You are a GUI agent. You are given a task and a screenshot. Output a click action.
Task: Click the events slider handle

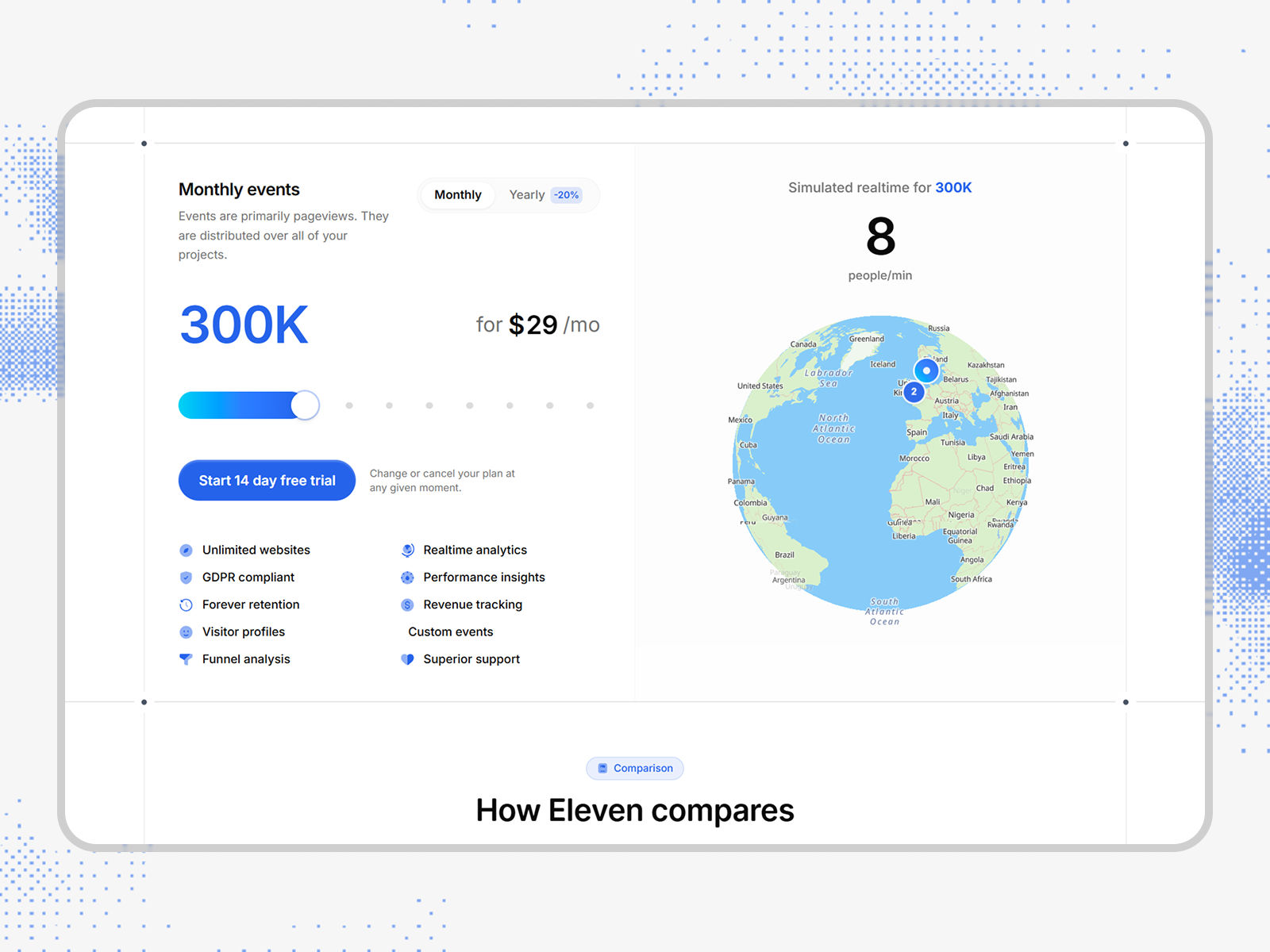(305, 405)
